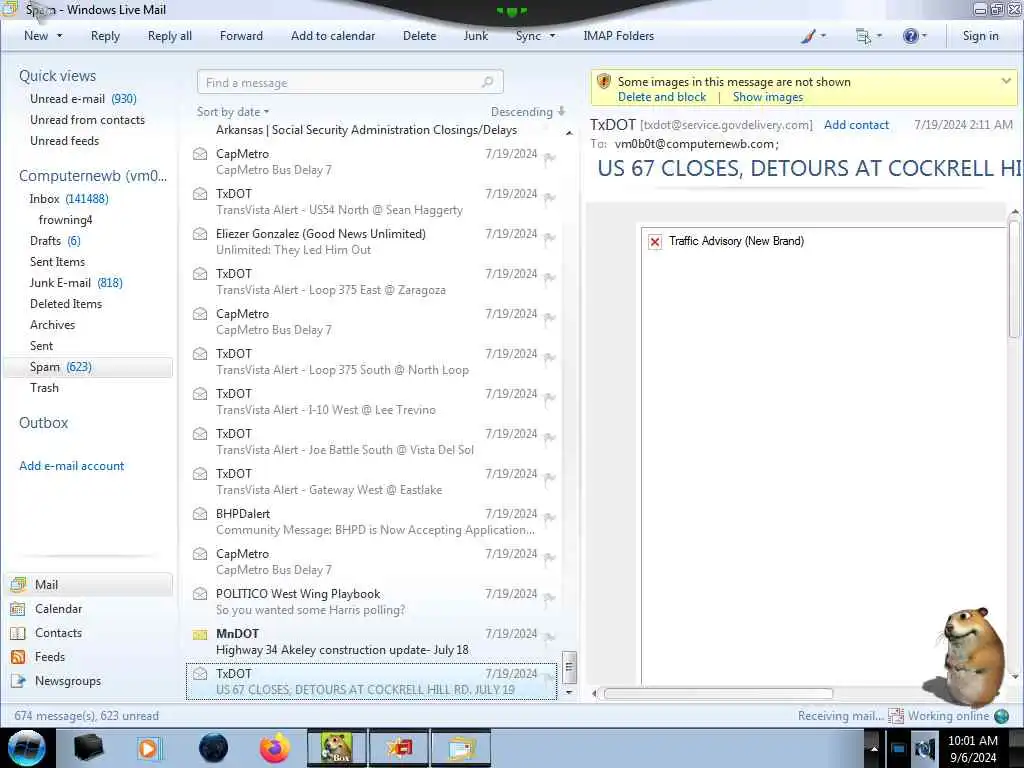Flag the TxDOT Gateway West message
Viewport: 1024px width, 768px height.
click(549, 479)
